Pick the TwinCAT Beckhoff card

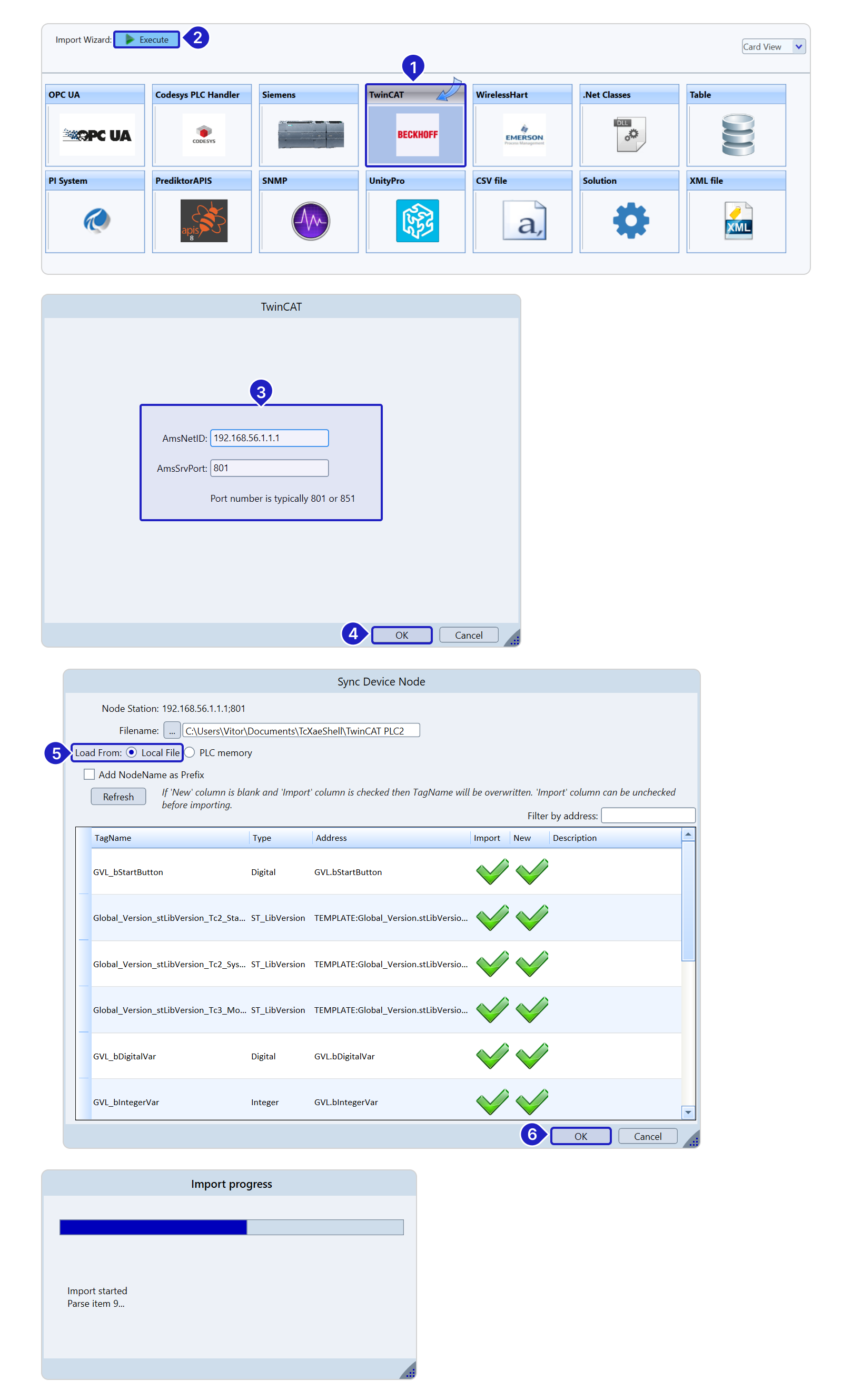[x=415, y=125]
